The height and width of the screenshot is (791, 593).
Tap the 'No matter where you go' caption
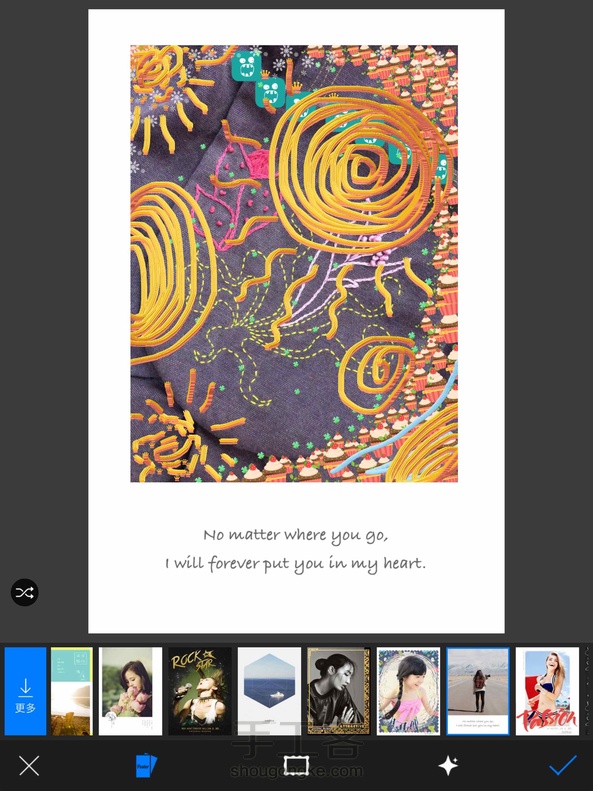click(295, 536)
